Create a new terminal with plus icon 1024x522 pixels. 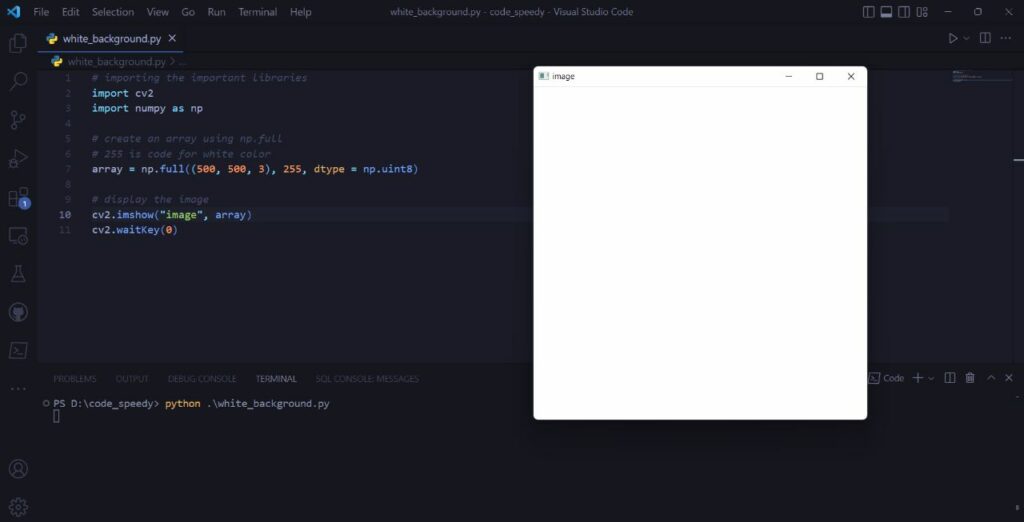click(x=918, y=378)
